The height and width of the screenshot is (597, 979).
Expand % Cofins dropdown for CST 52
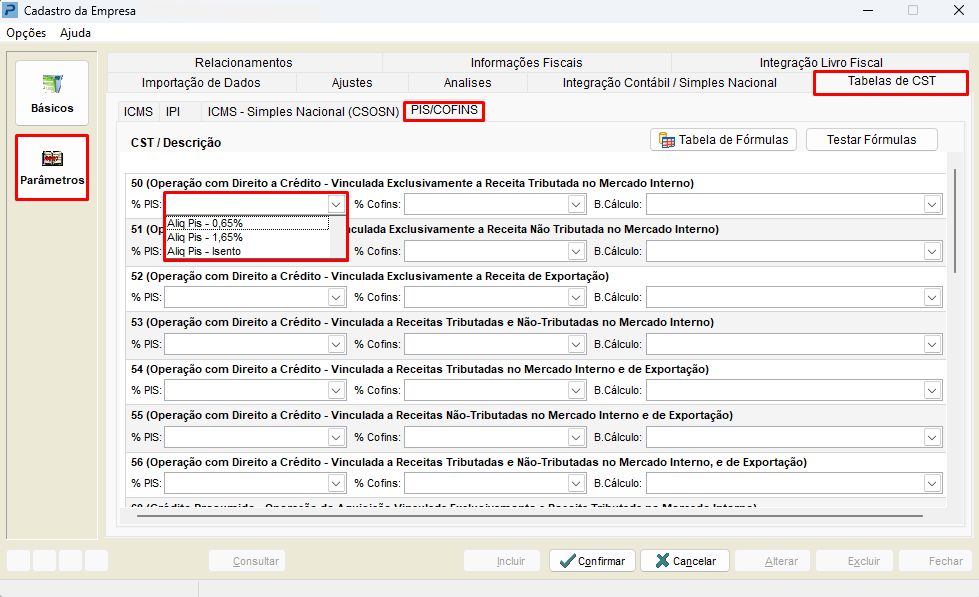coord(576,297)
